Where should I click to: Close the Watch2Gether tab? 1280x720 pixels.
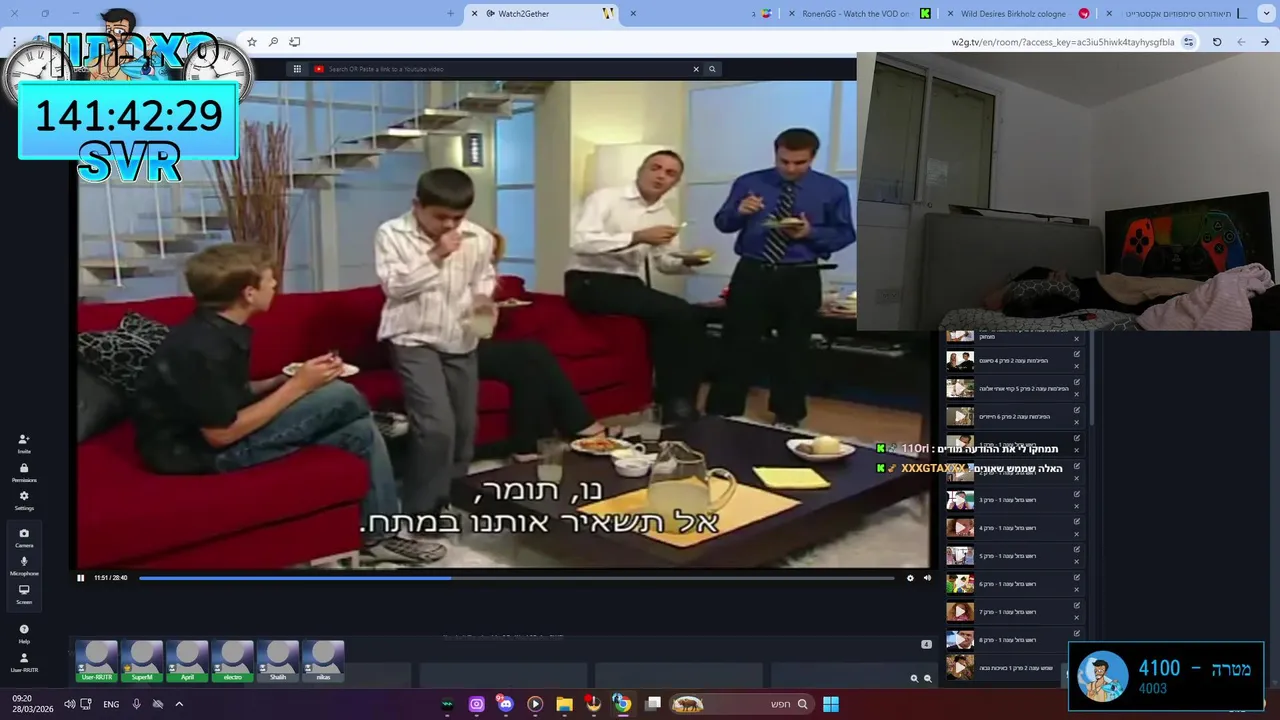click(x=474, y=13)
